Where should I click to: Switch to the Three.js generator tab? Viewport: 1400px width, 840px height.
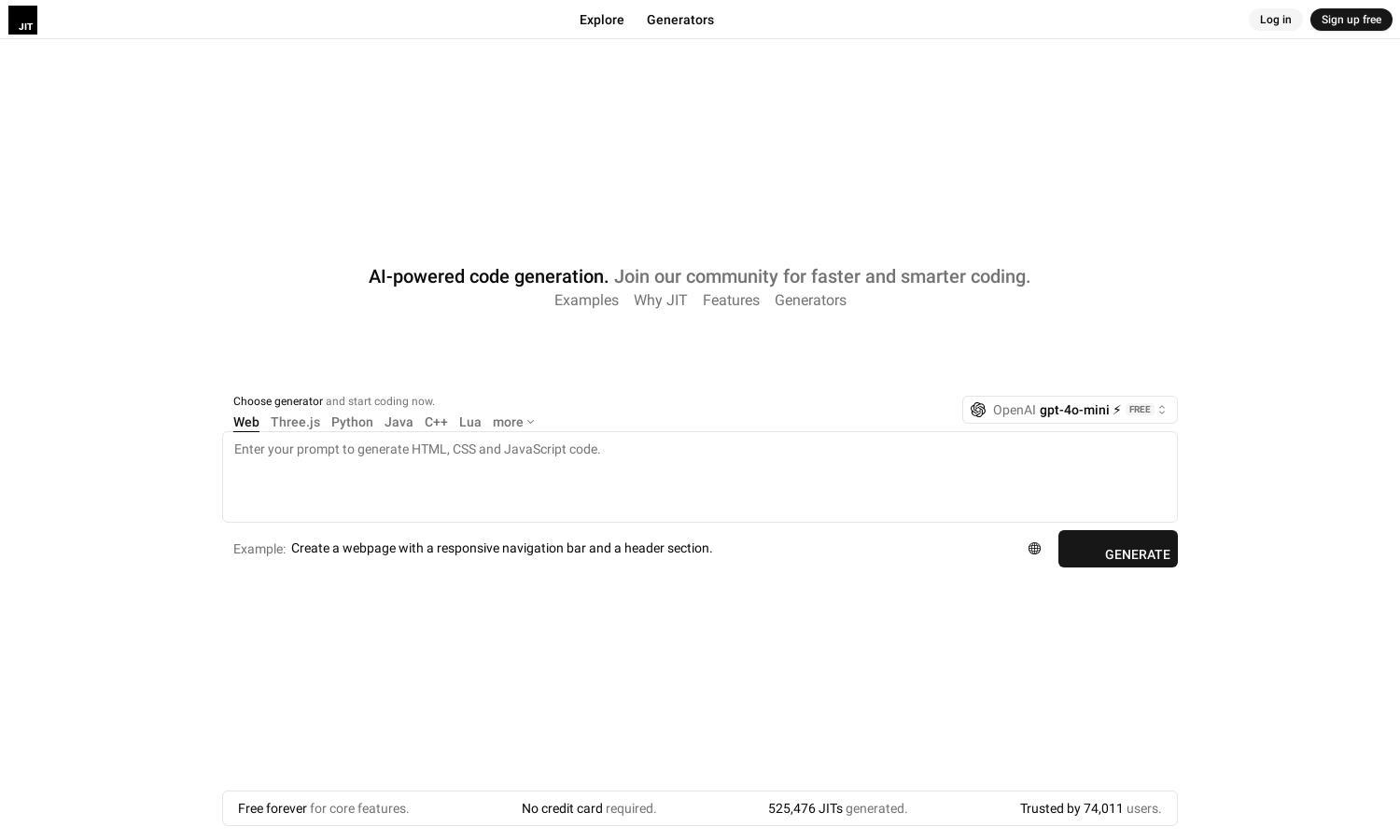tap(295, 423)
